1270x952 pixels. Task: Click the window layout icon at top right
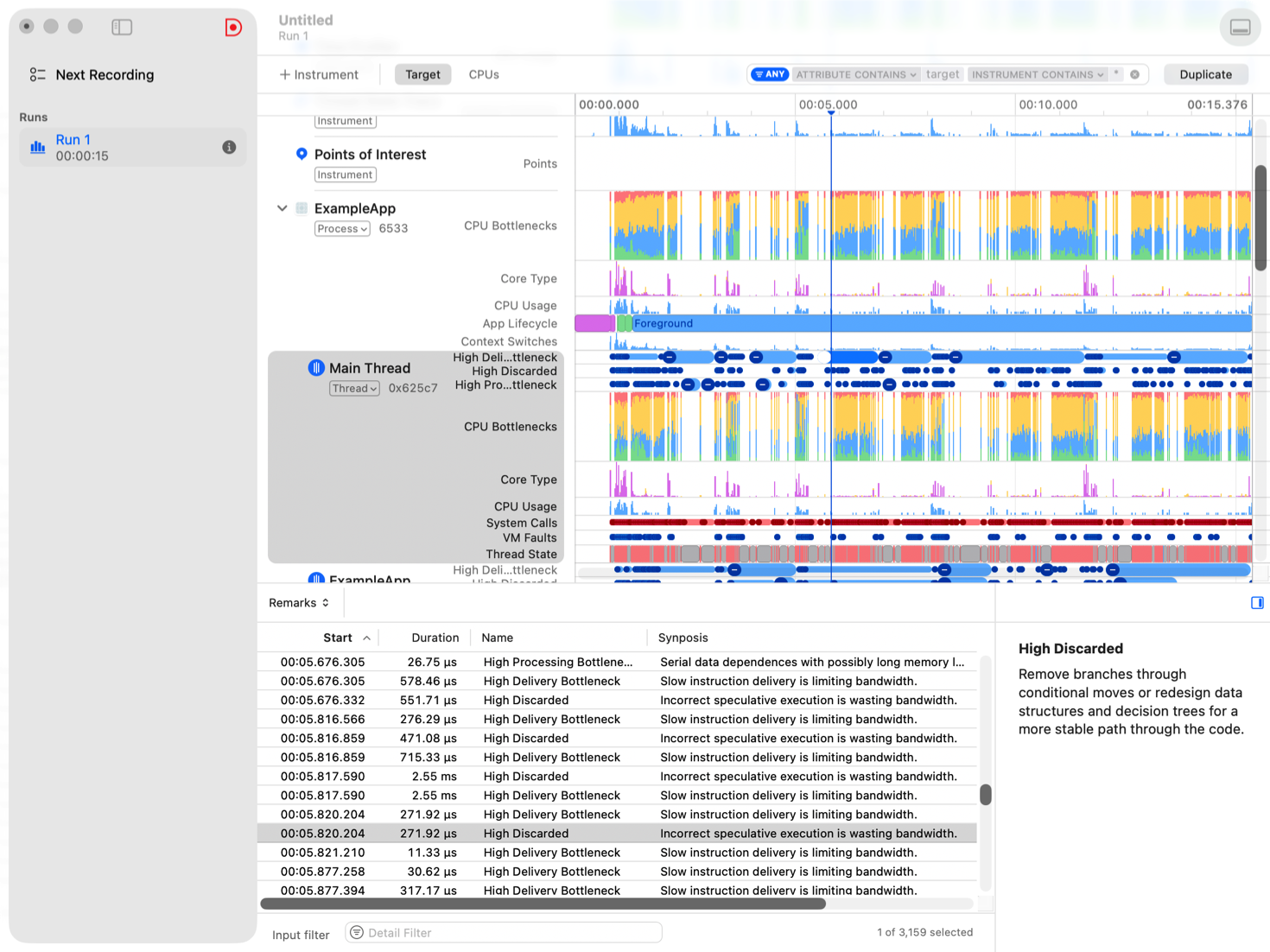click(x=1239, y=27)
